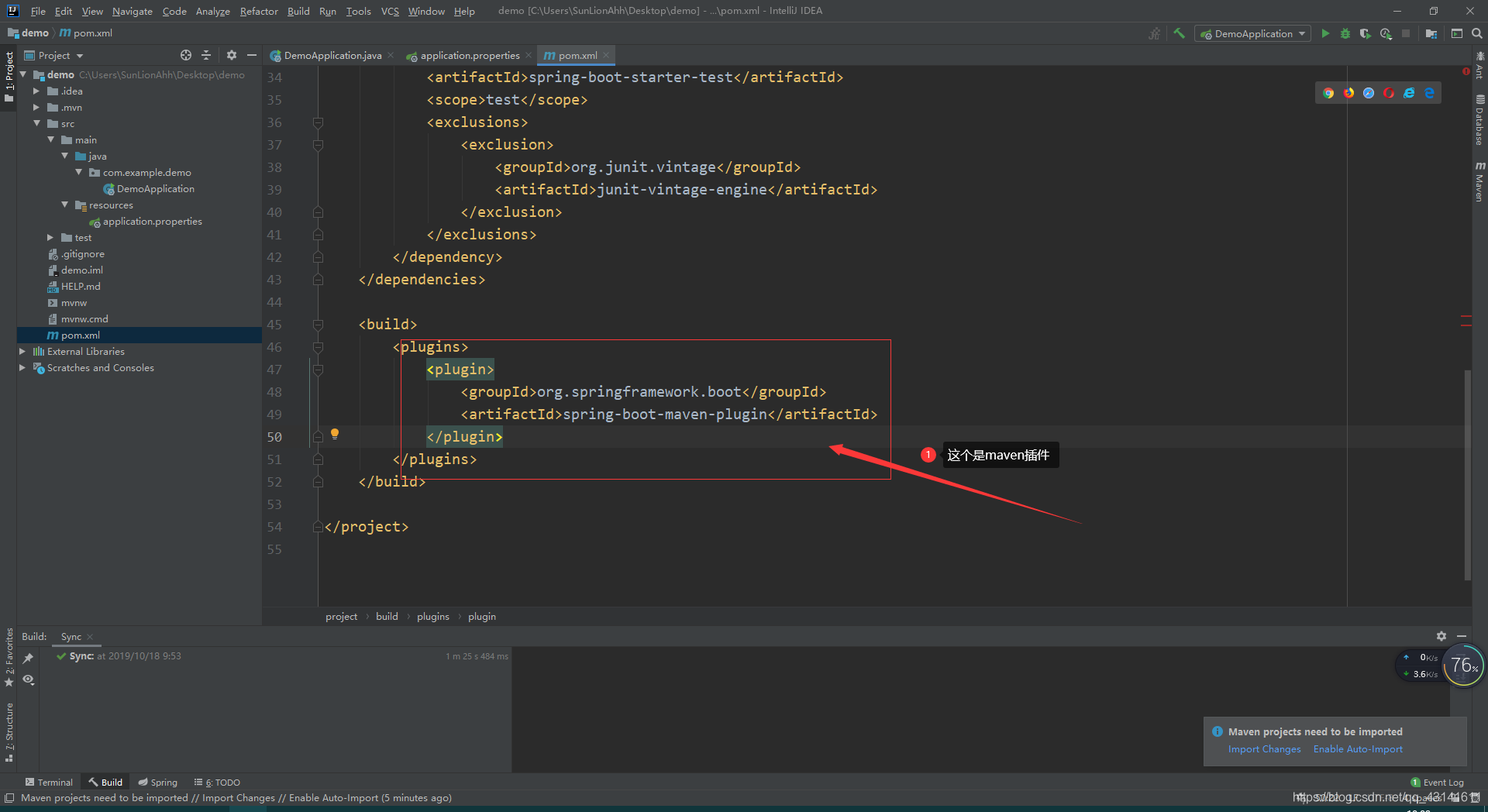1488x812 pixels.
Task: Select plugins in the breadcrumb bar
Action: click(432, 617)
